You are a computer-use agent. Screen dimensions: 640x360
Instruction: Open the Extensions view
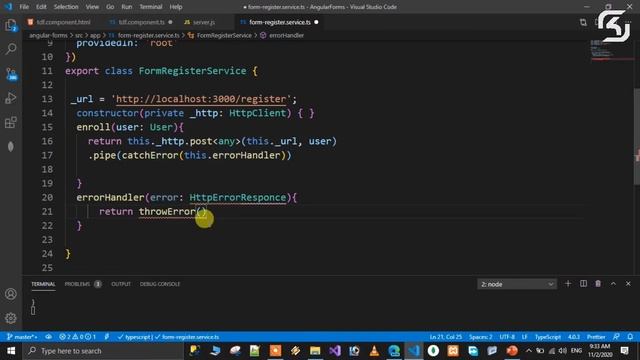[x=11, y=122]
